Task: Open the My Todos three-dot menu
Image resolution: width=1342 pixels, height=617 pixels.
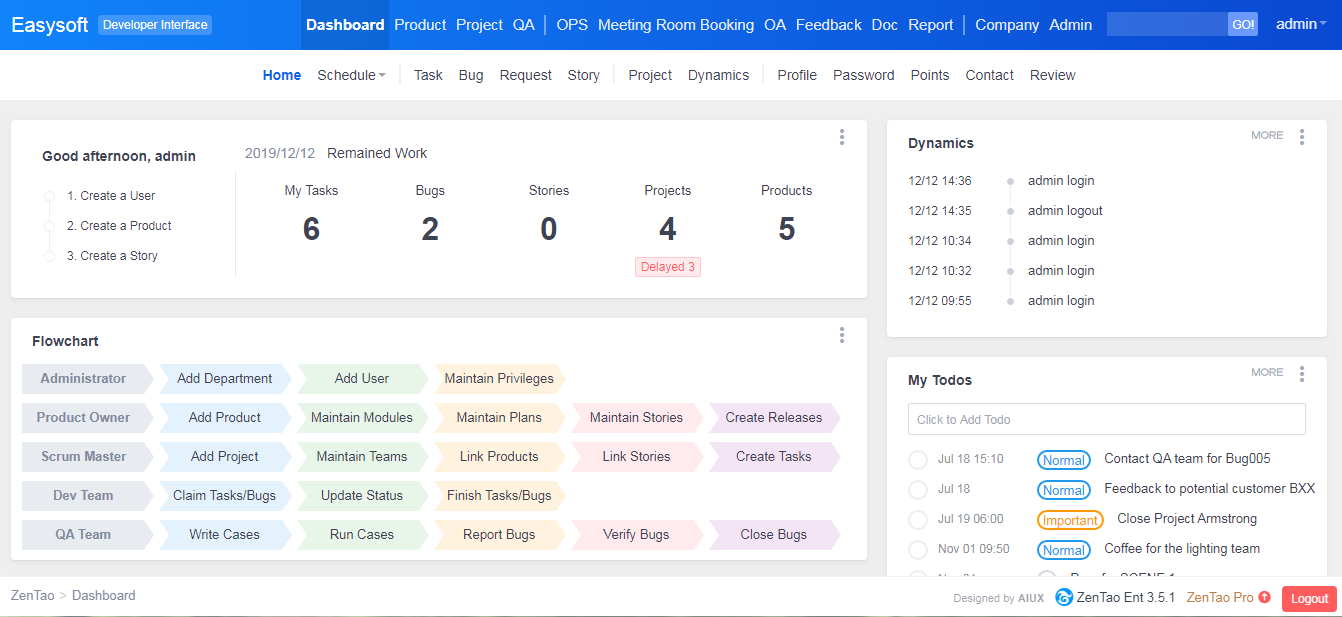Action: point(1301,374)
